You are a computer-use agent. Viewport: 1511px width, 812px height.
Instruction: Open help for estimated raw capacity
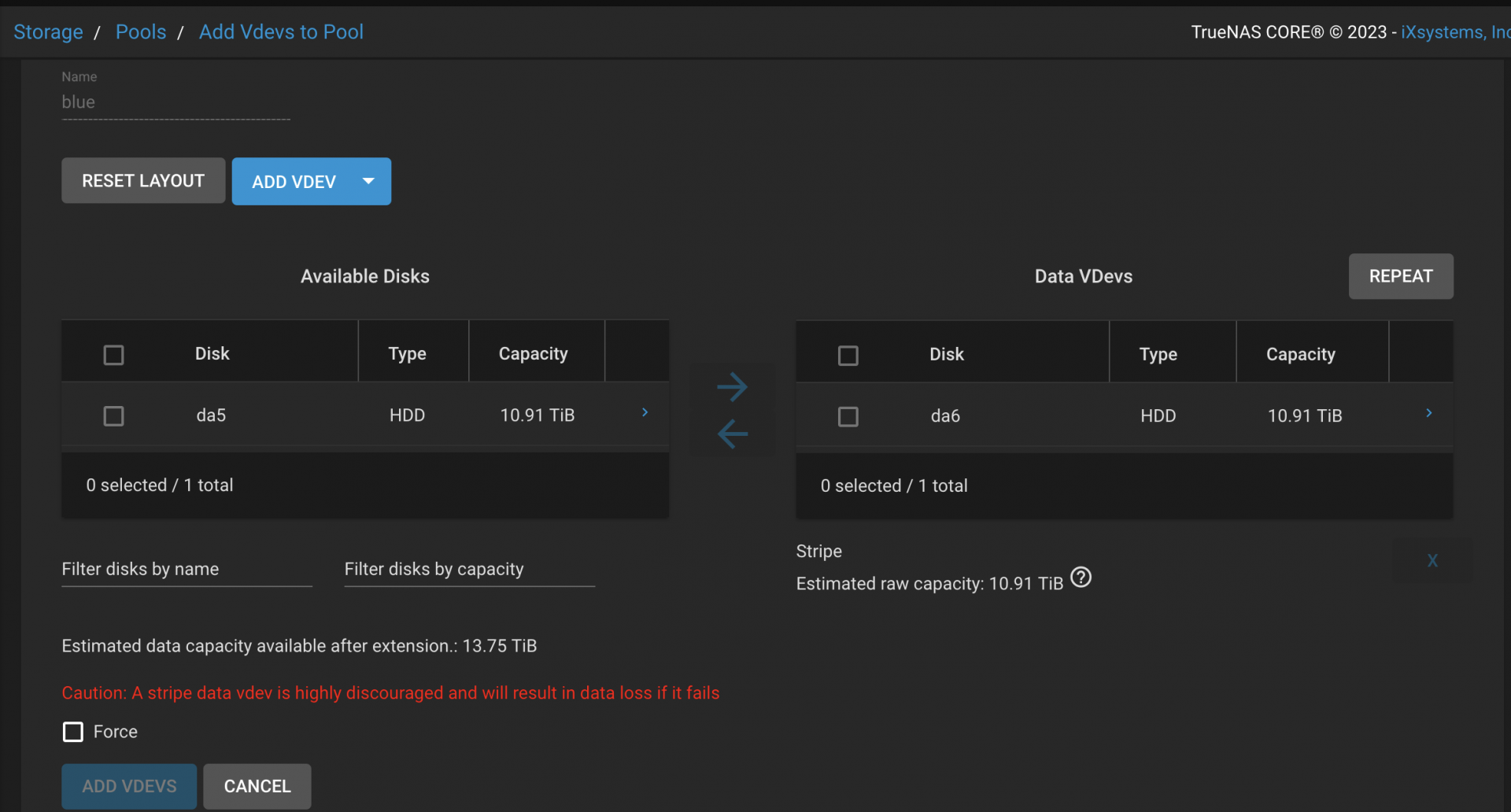[1081, 578]
